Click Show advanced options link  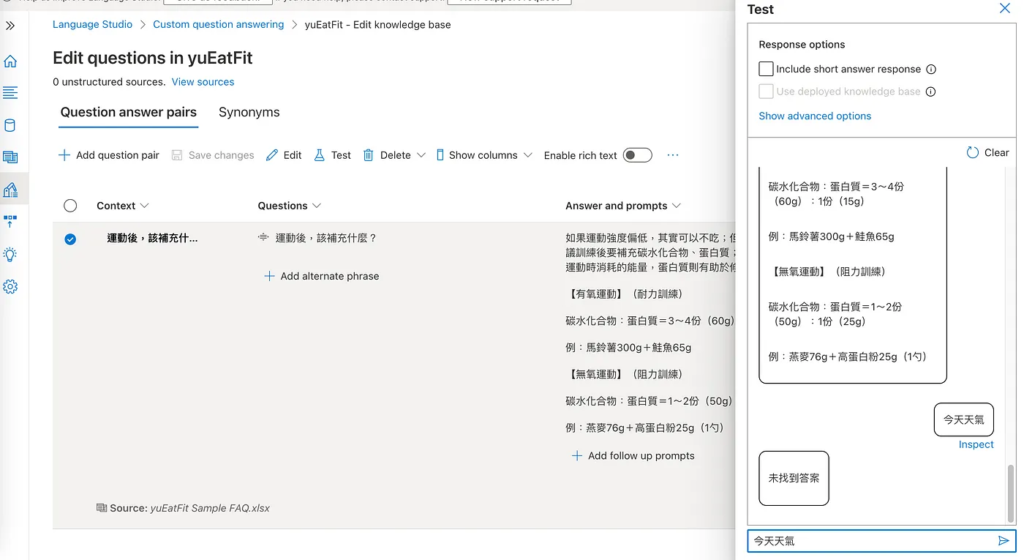[814, 116]
